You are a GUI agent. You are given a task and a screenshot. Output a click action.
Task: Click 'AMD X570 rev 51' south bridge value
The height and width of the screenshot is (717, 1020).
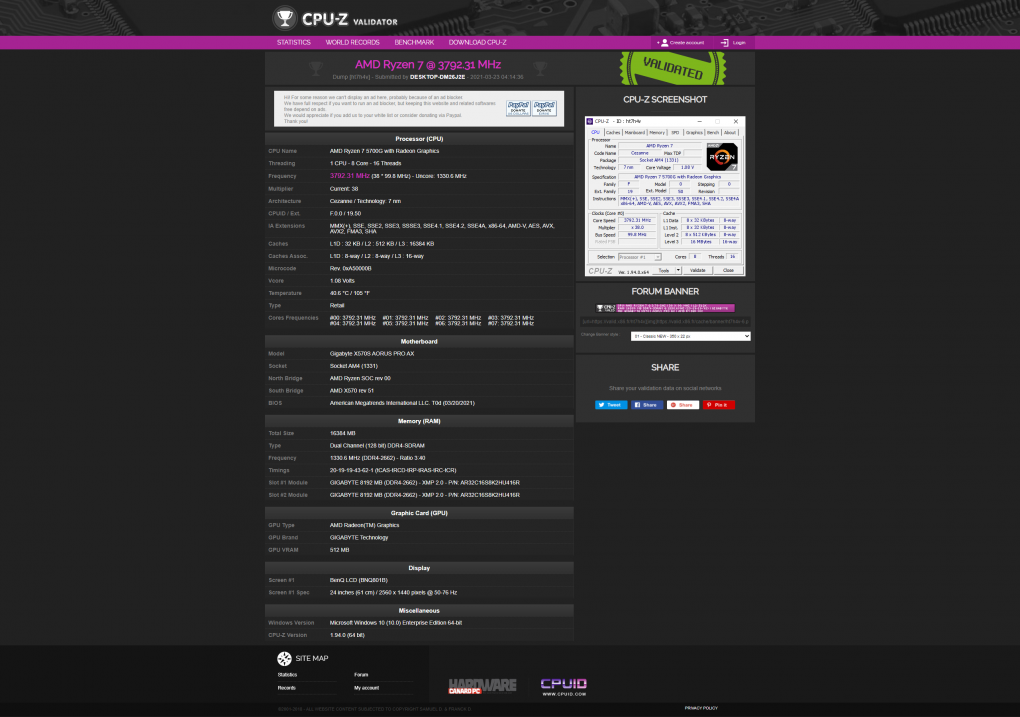pos(352,391)
